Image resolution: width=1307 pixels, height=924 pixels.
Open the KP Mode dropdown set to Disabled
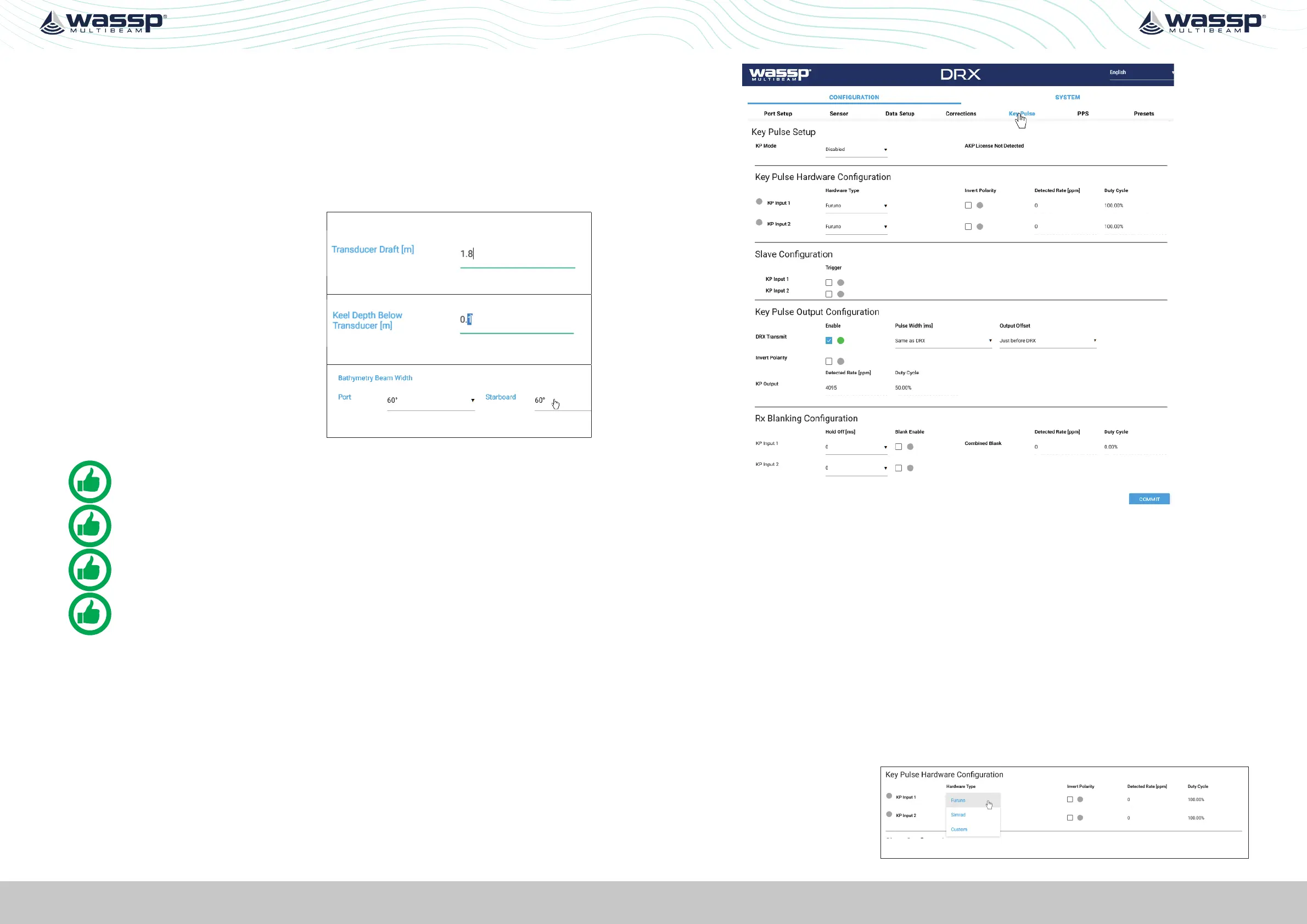856,150
